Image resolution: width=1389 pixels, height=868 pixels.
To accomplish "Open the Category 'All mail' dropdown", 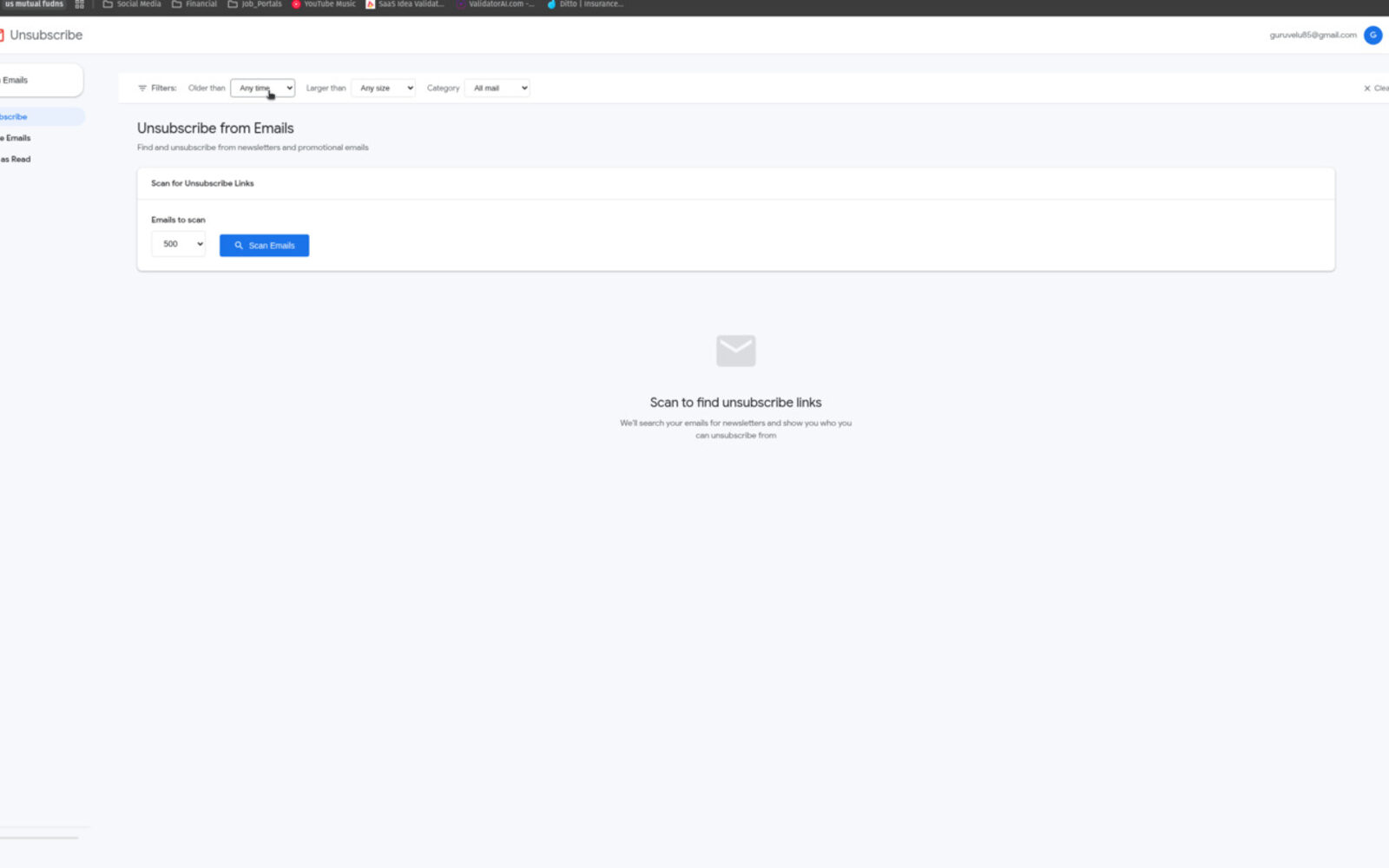I will point(497,88).
